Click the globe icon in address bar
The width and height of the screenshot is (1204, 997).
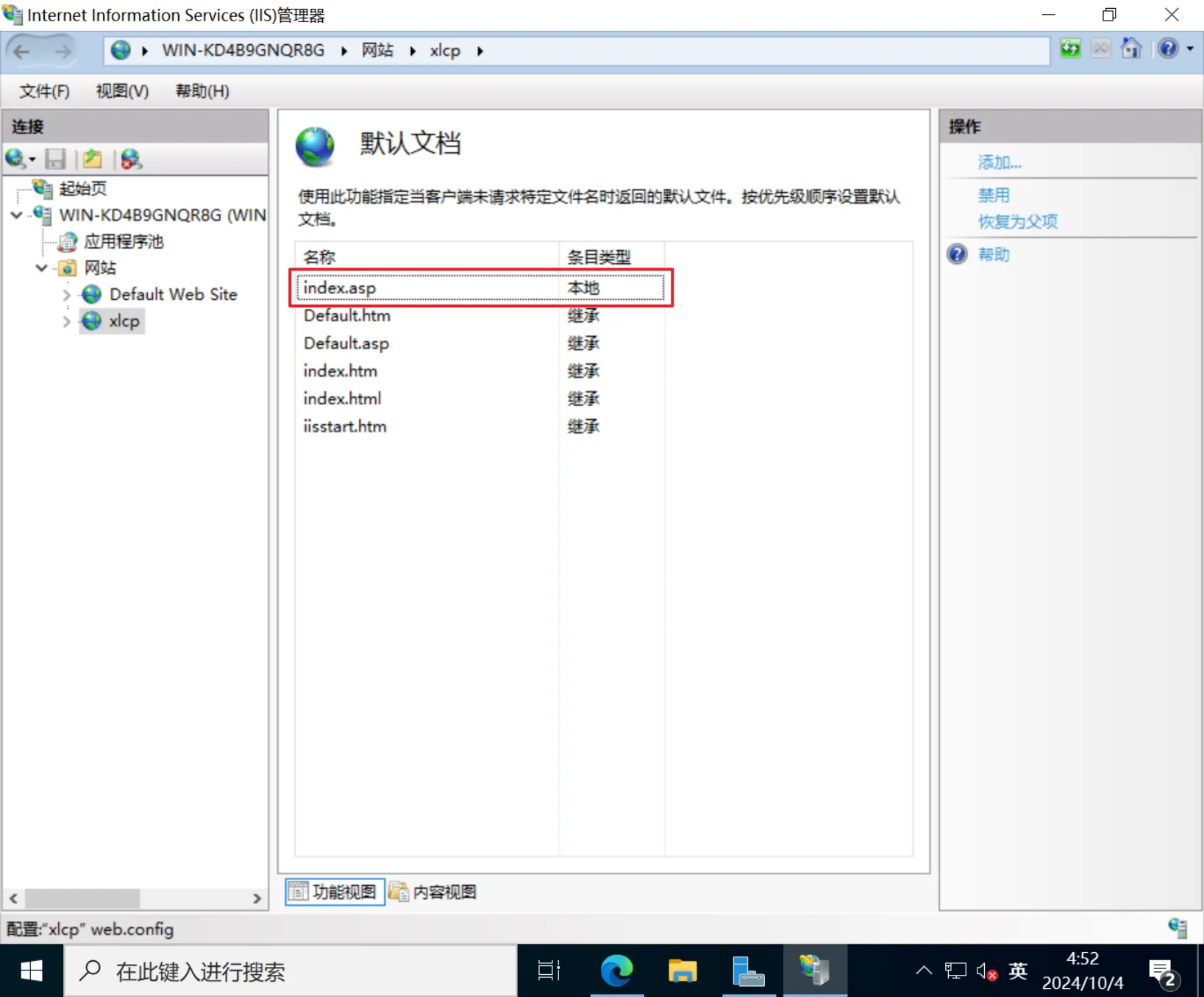pos(121,50)
